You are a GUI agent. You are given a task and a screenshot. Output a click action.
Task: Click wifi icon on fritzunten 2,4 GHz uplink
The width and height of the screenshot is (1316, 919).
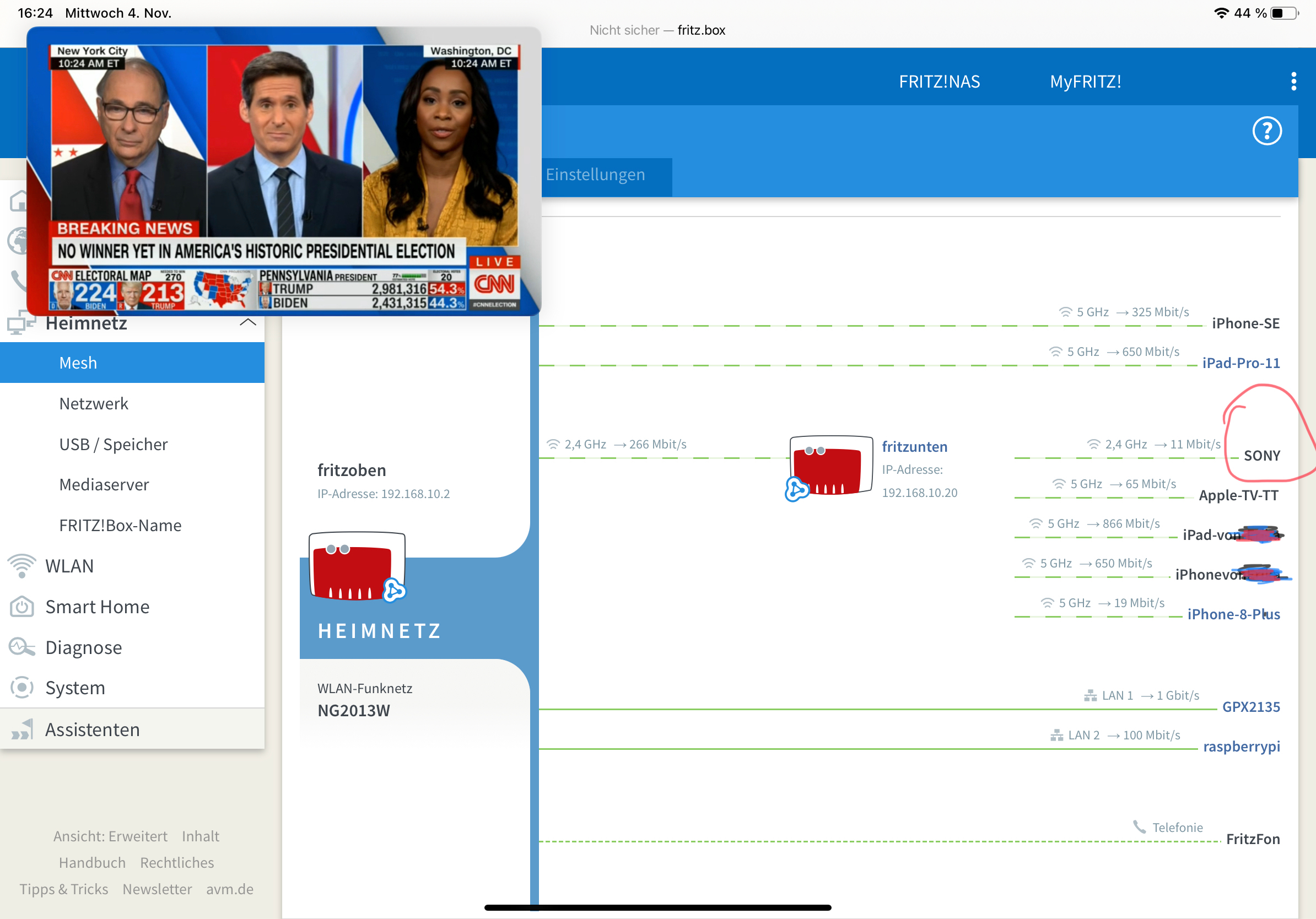553,445
